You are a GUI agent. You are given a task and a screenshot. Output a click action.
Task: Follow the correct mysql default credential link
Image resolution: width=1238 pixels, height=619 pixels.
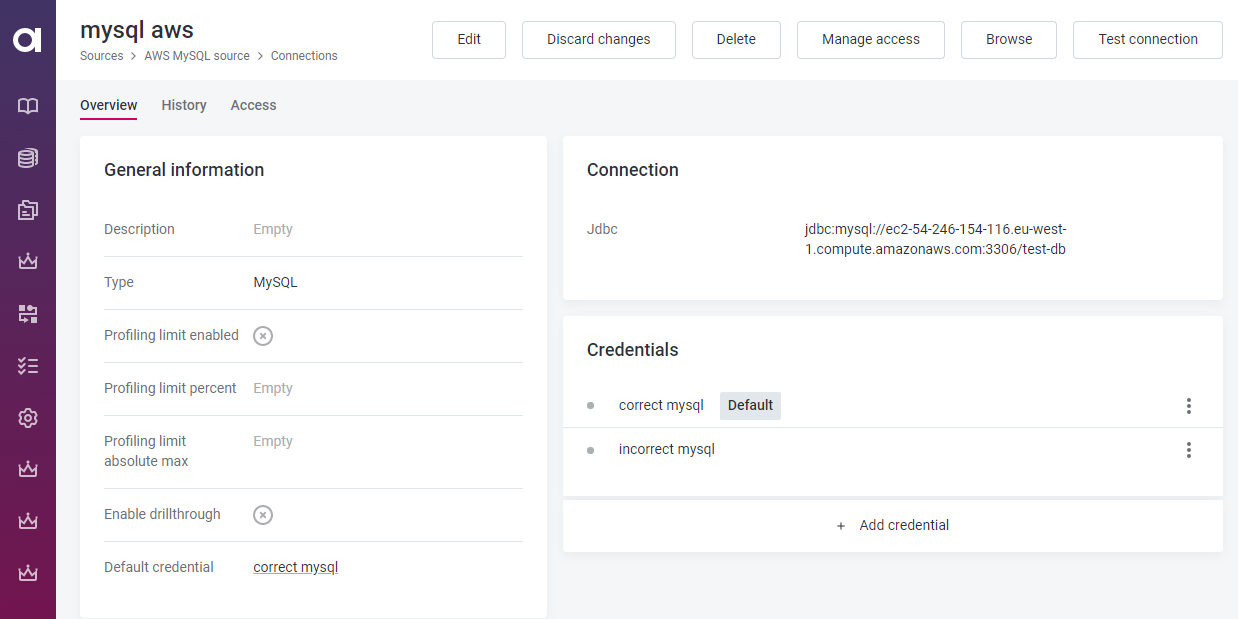pos(295,567)
